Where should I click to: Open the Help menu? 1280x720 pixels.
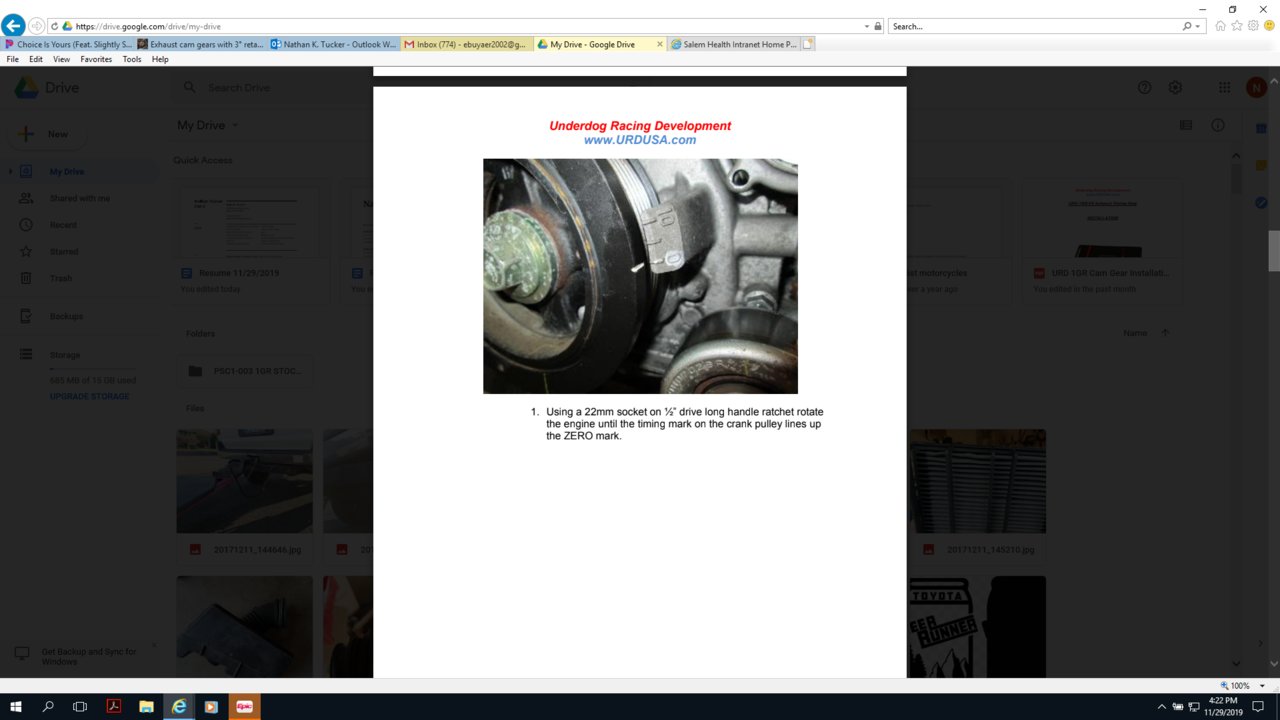point(160,59)
